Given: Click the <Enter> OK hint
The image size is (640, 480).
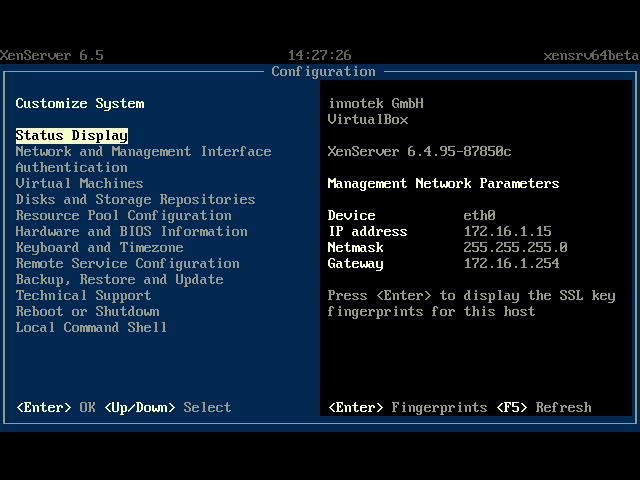Looking at the screenshot, I should pyautogui.click(x=55, y=408).
